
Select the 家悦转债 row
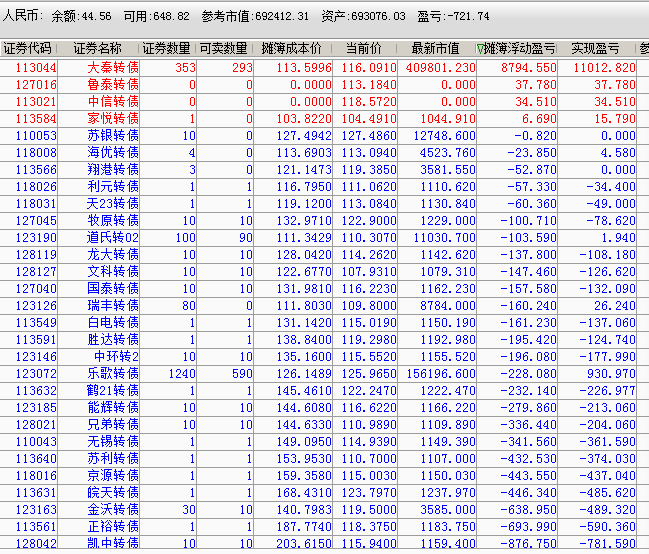[x=324, y=118]
